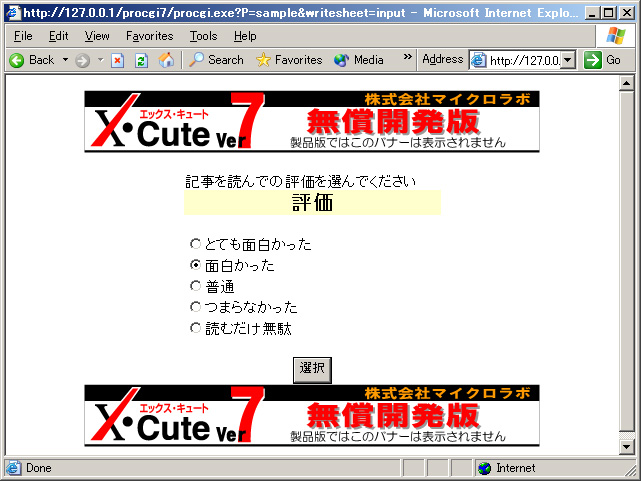Refresh the page with the green arrows icon
The image size is (641, 481).
[x=141, y=60]
